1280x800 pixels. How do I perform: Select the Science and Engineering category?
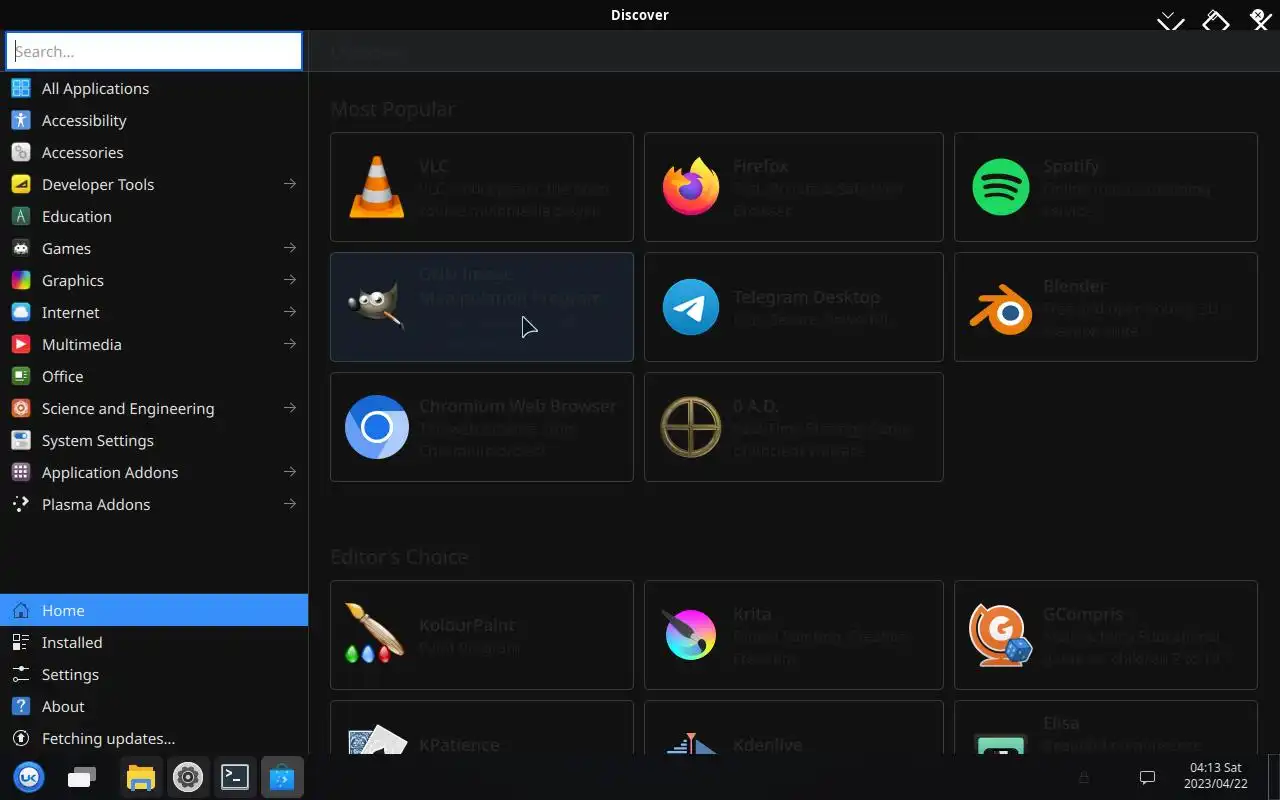pyautogui.click(x=154, y=408)
